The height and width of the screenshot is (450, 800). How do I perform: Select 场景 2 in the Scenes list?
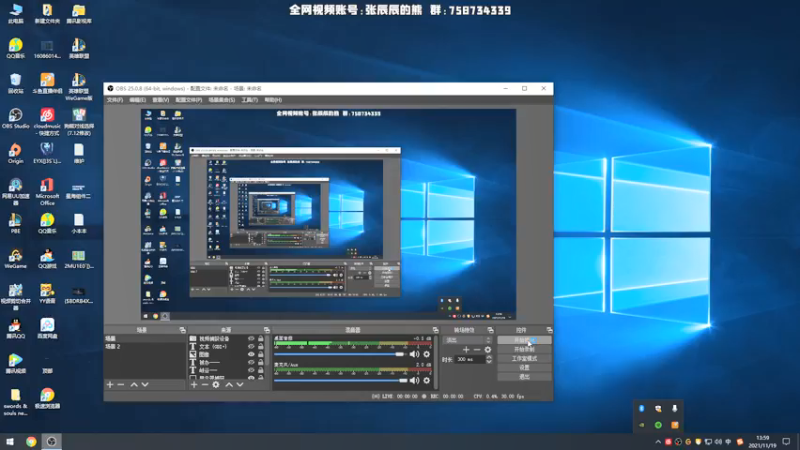(145, 346)
